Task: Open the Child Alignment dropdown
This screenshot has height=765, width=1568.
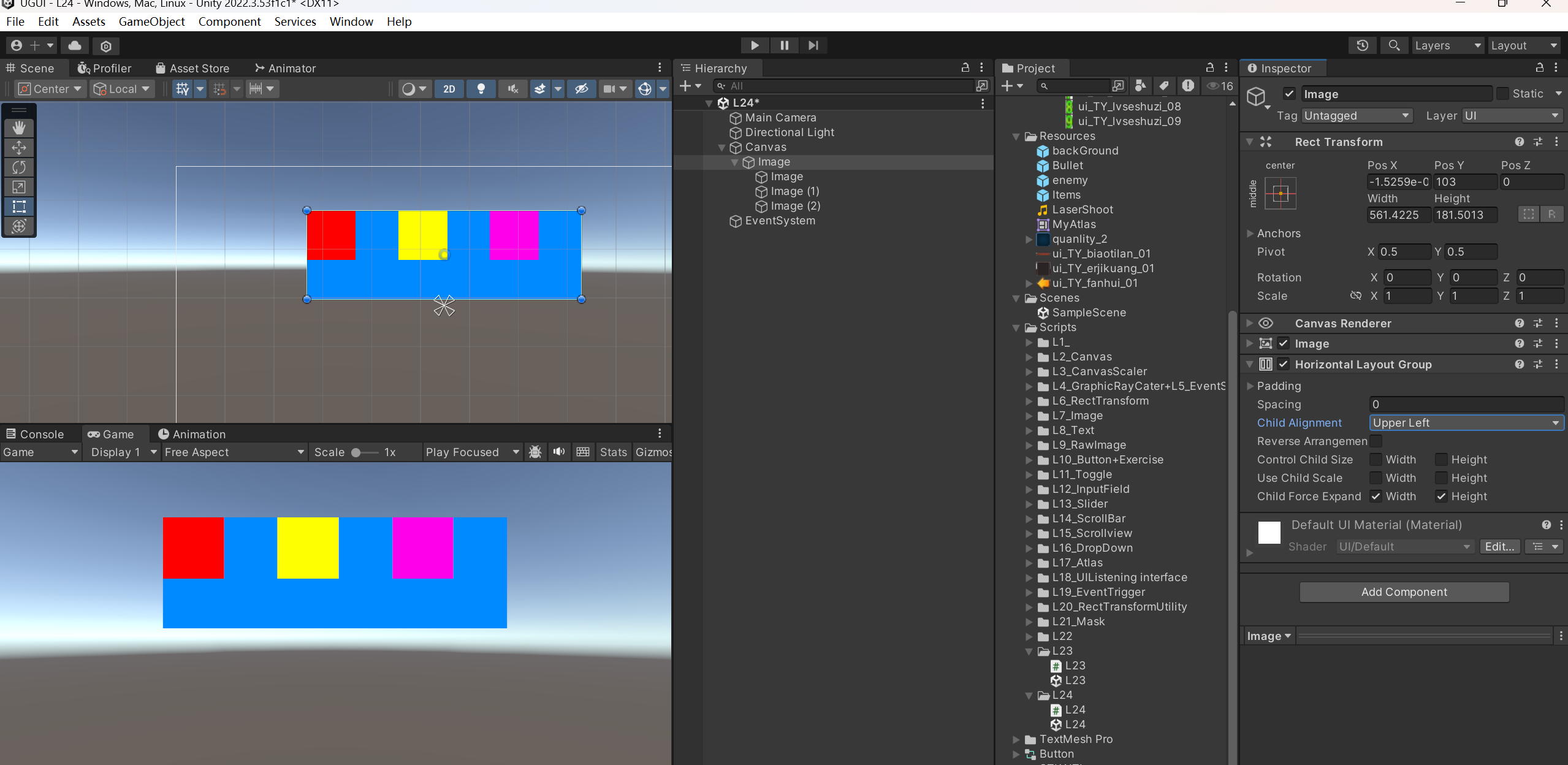Action: coord(1466,422)
